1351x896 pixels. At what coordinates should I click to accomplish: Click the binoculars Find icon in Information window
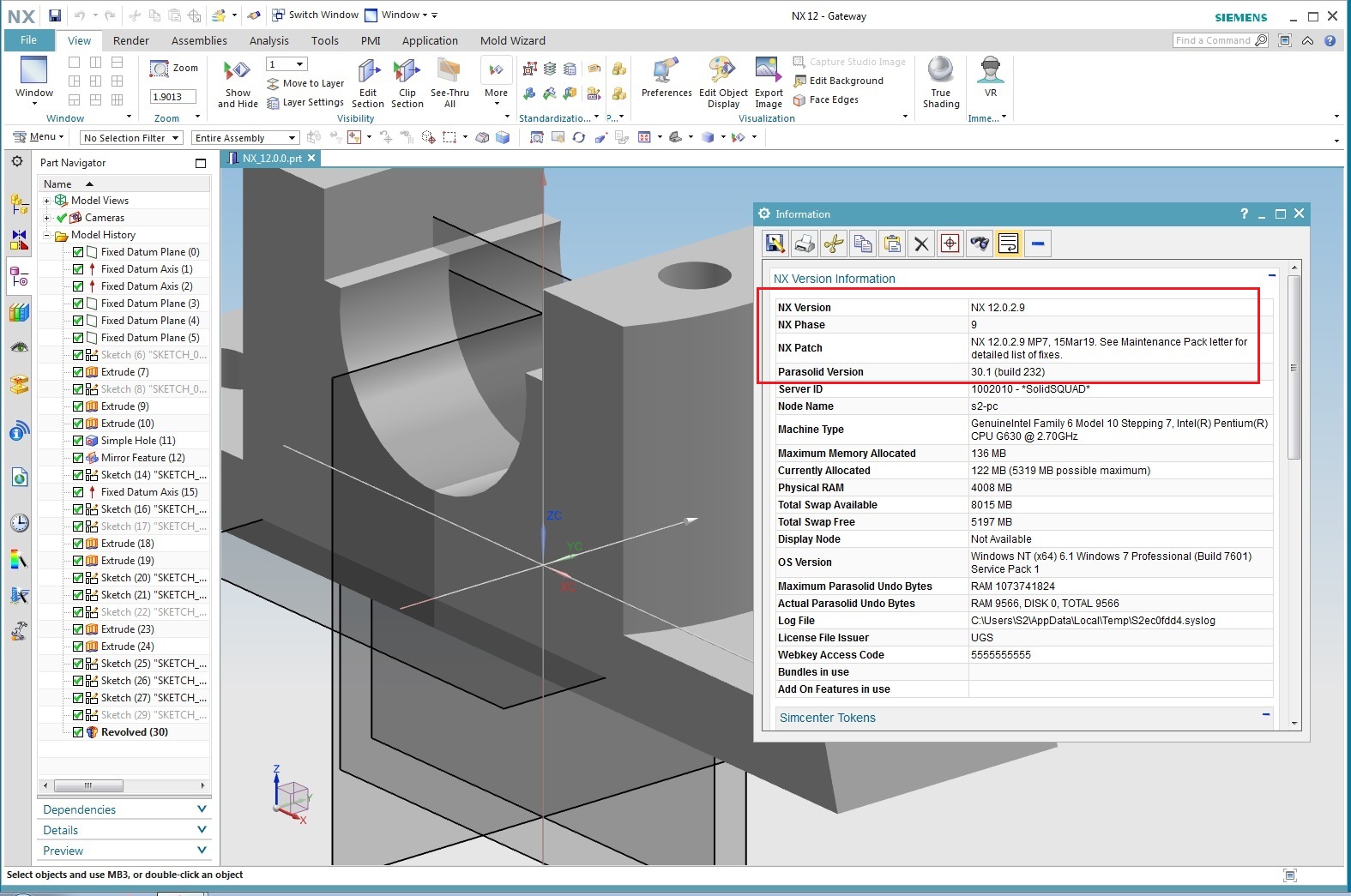click(x=980, y=244)
